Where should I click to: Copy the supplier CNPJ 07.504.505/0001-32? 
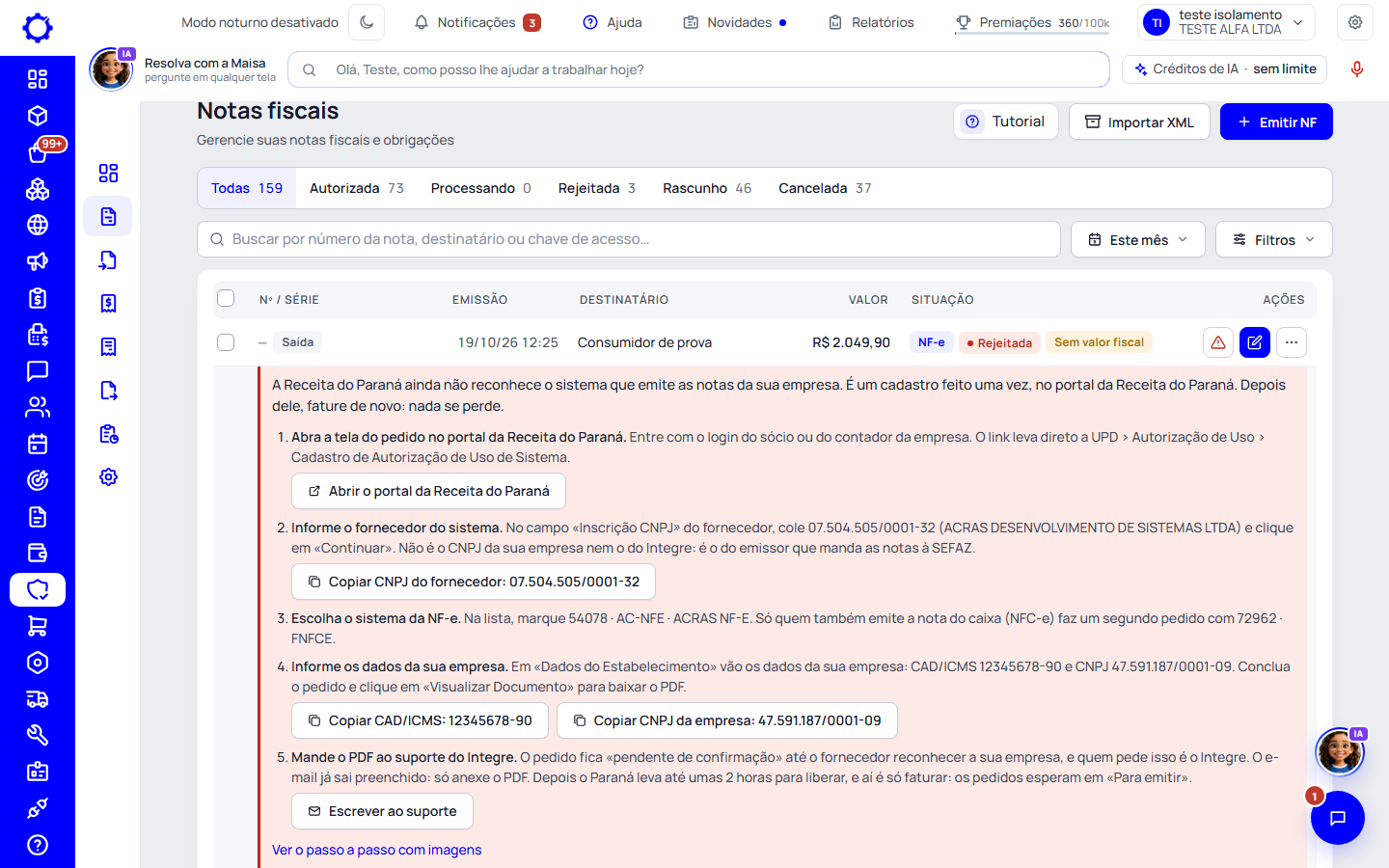(x=474, y=582)
